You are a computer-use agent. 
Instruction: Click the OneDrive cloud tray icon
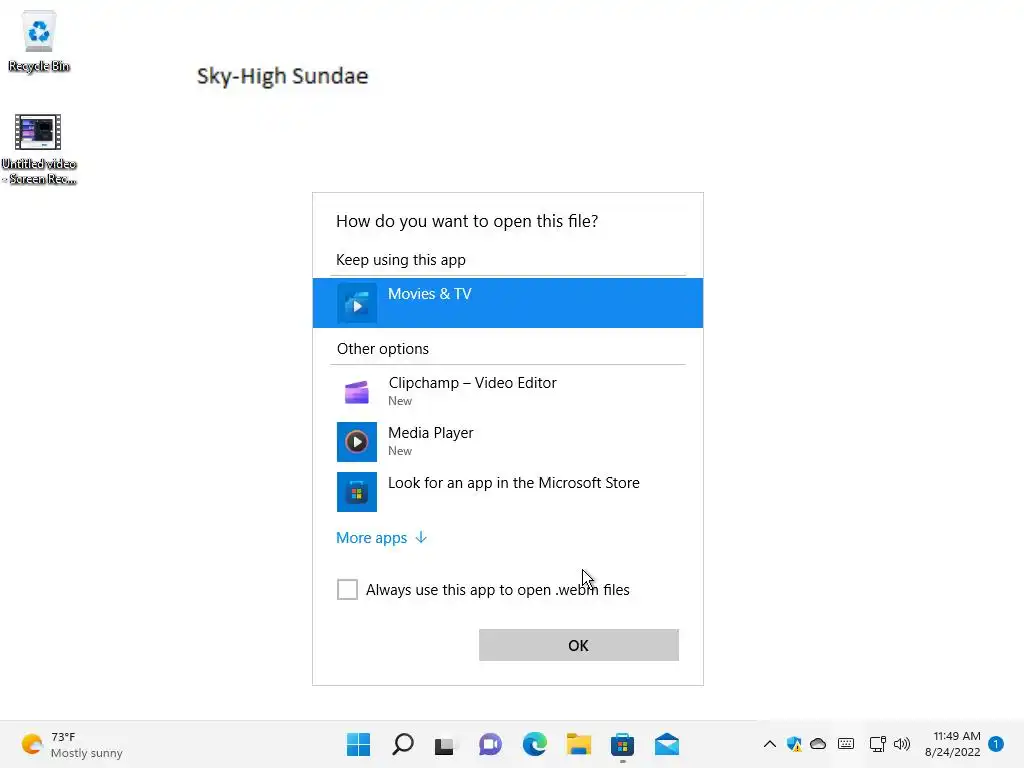818,744
